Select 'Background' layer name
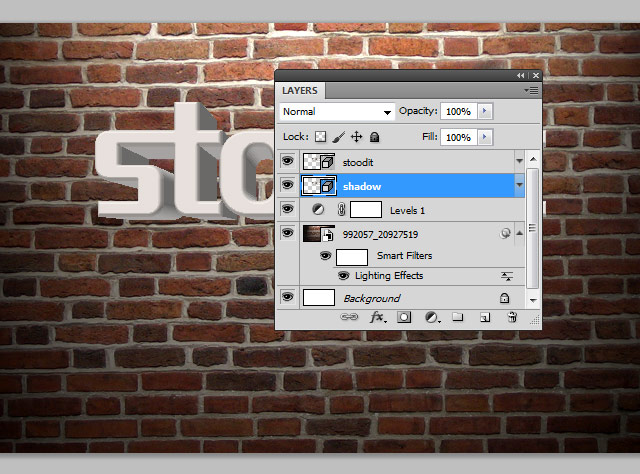Screen dimensions: 640x474 (372, 298)
